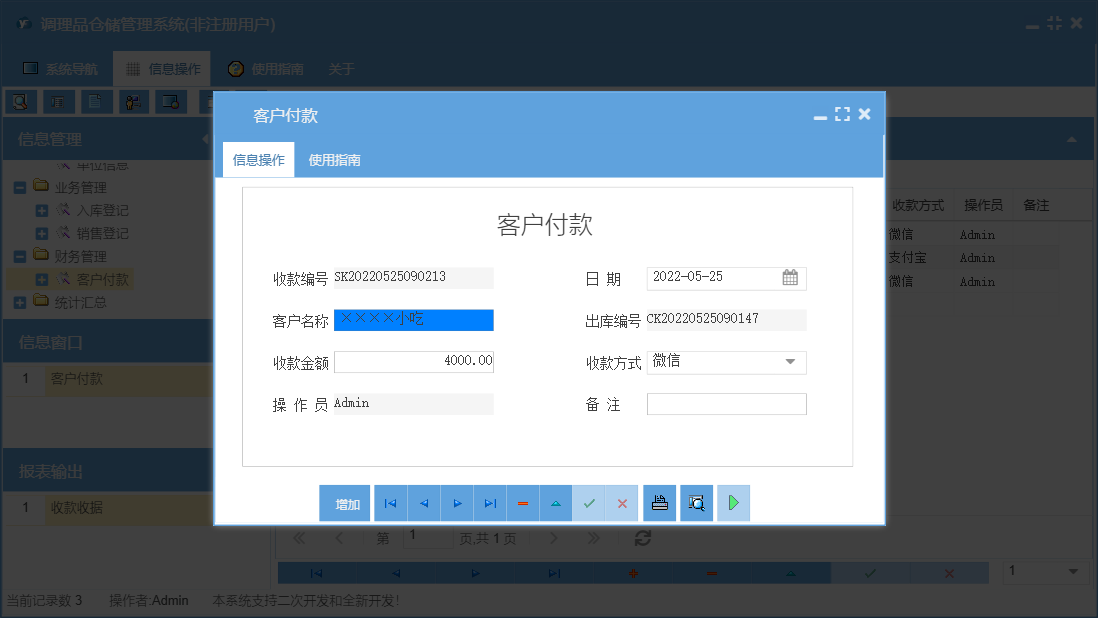
Task: Open print preview via magnifier-document icon
Action: (696, 503)
